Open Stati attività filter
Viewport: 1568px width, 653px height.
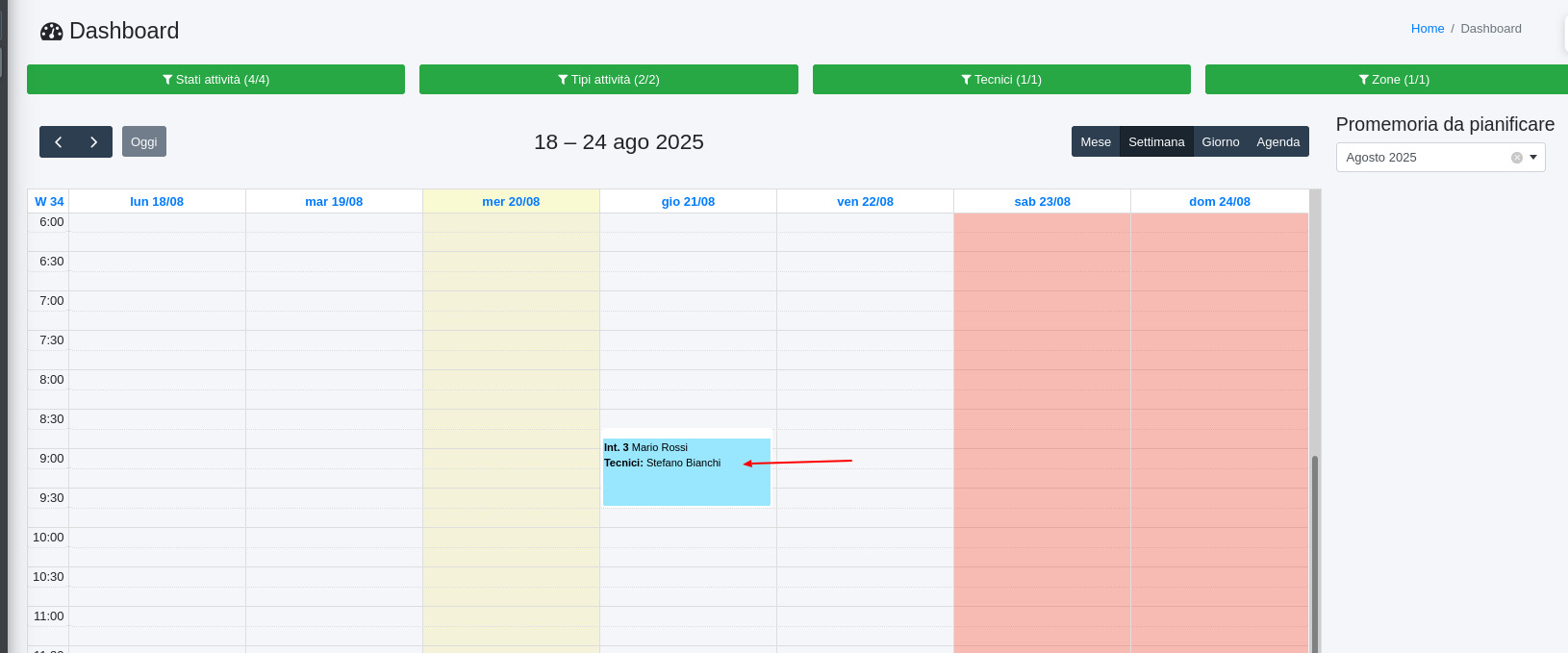(215, 80)
